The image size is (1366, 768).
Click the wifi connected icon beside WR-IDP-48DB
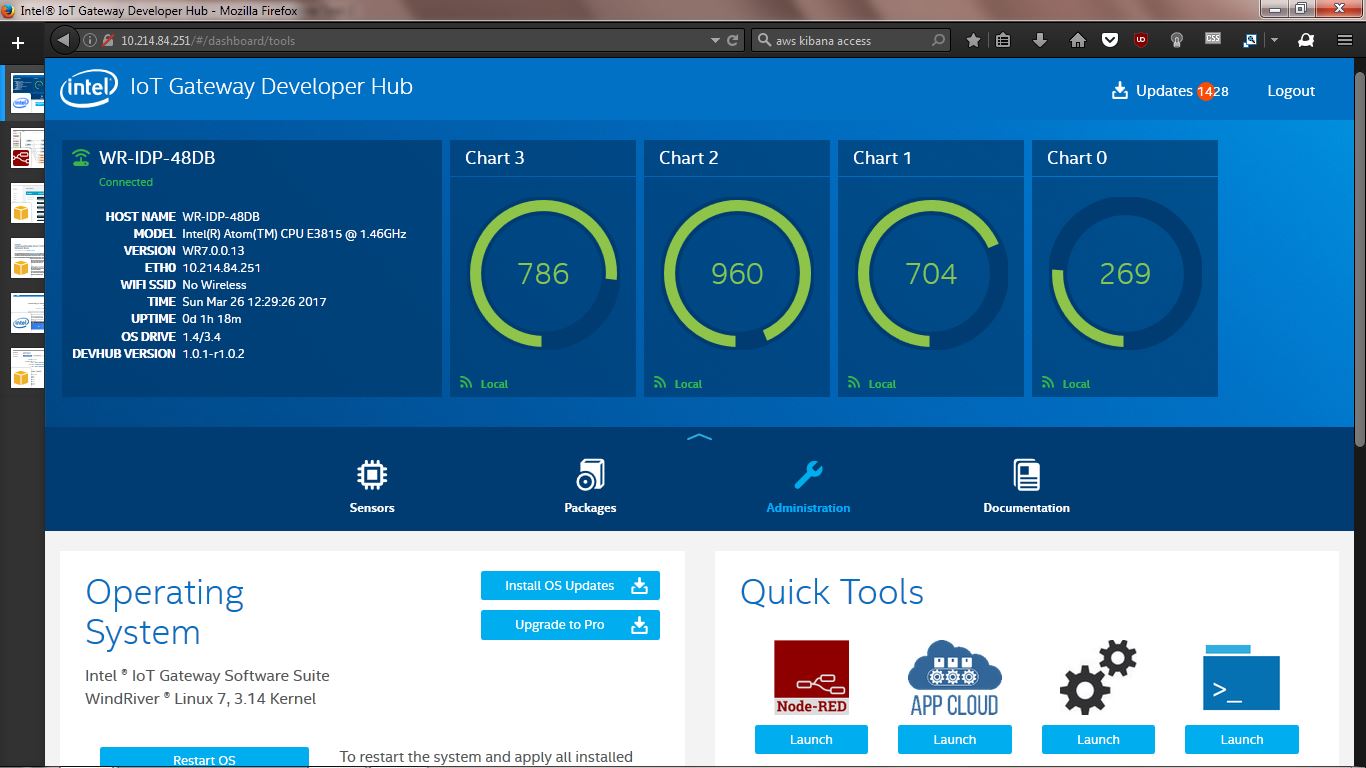[x=80, y=158]
